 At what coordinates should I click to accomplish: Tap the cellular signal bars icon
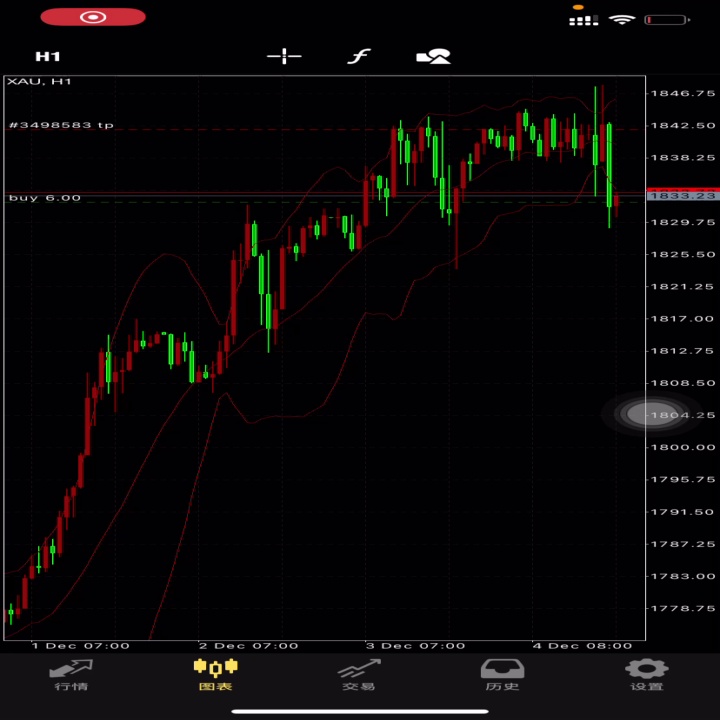click(584, 20)
